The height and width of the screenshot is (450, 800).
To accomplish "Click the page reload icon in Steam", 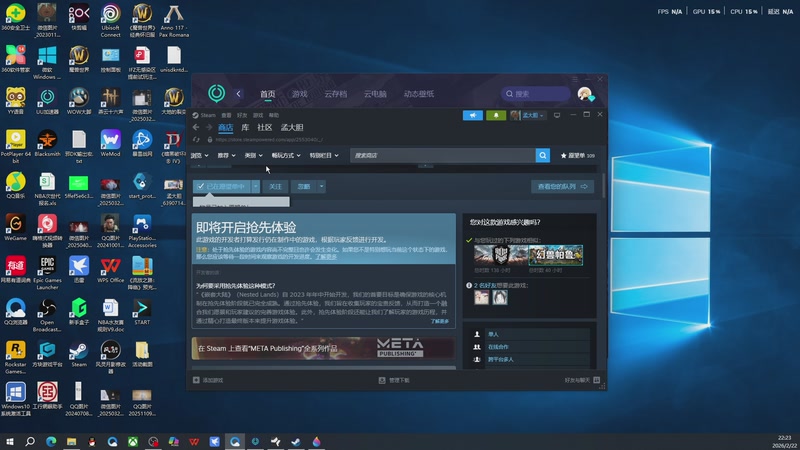I will (196, 139).
